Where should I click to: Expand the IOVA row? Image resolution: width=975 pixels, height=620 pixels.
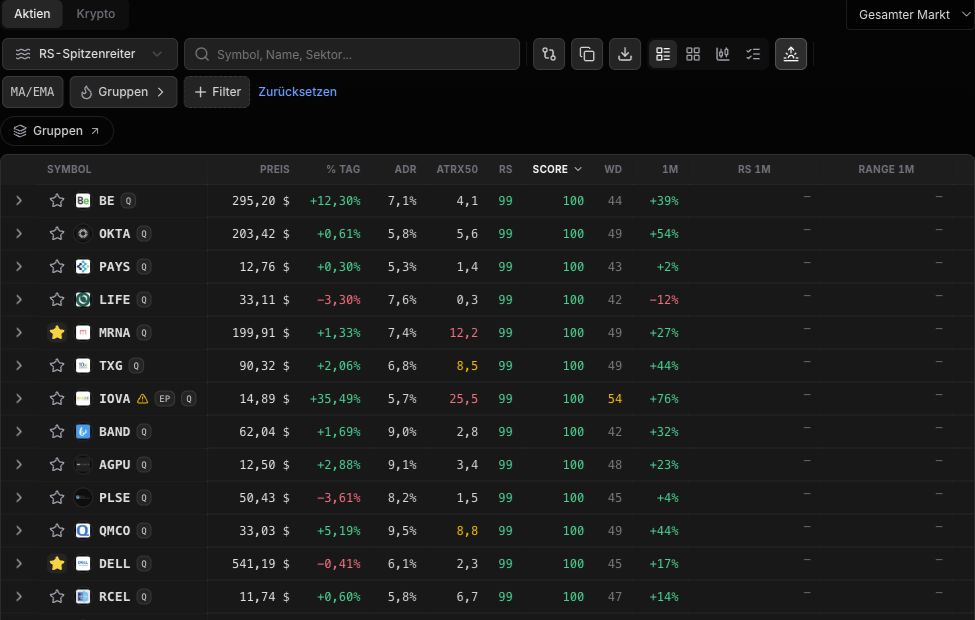tap(19, 399)
